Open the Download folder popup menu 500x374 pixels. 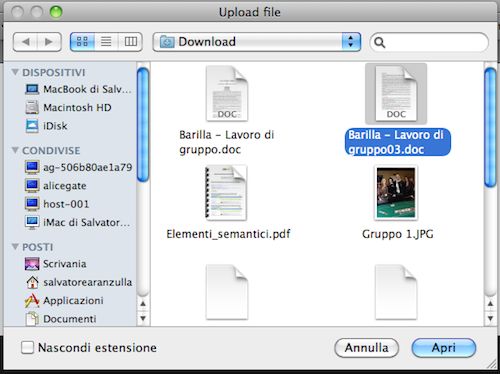pyautogui.click(x=257, y=42)
